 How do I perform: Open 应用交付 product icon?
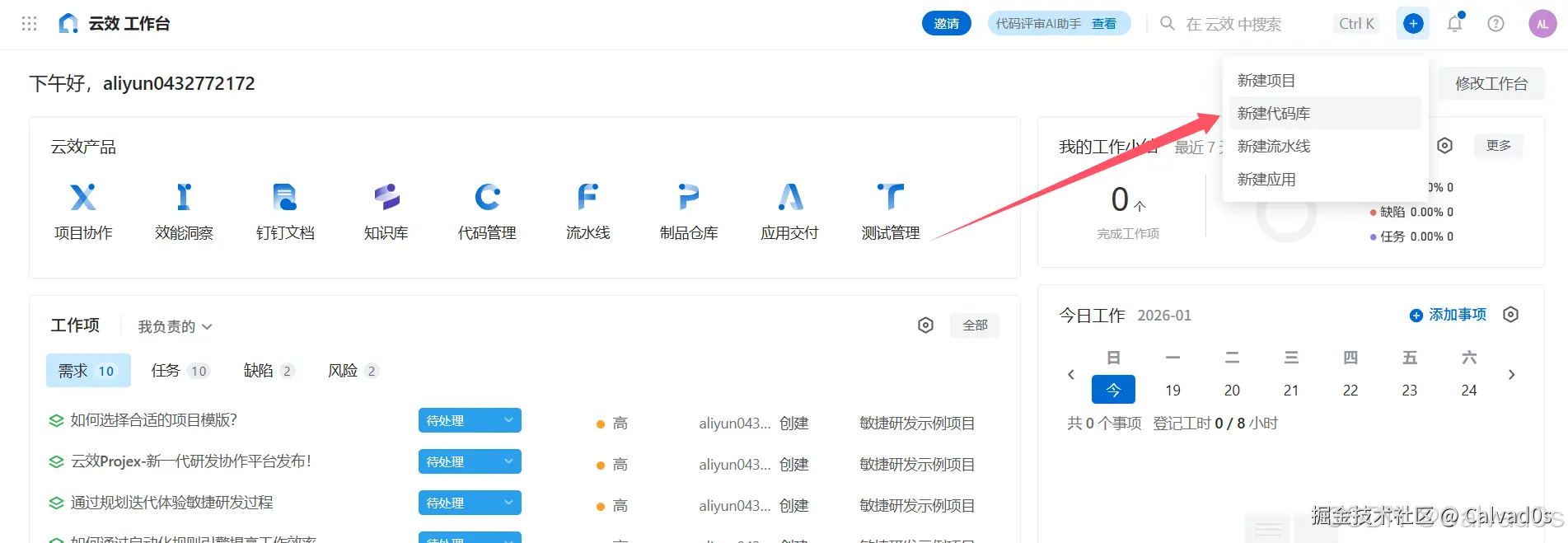[789, 197]
